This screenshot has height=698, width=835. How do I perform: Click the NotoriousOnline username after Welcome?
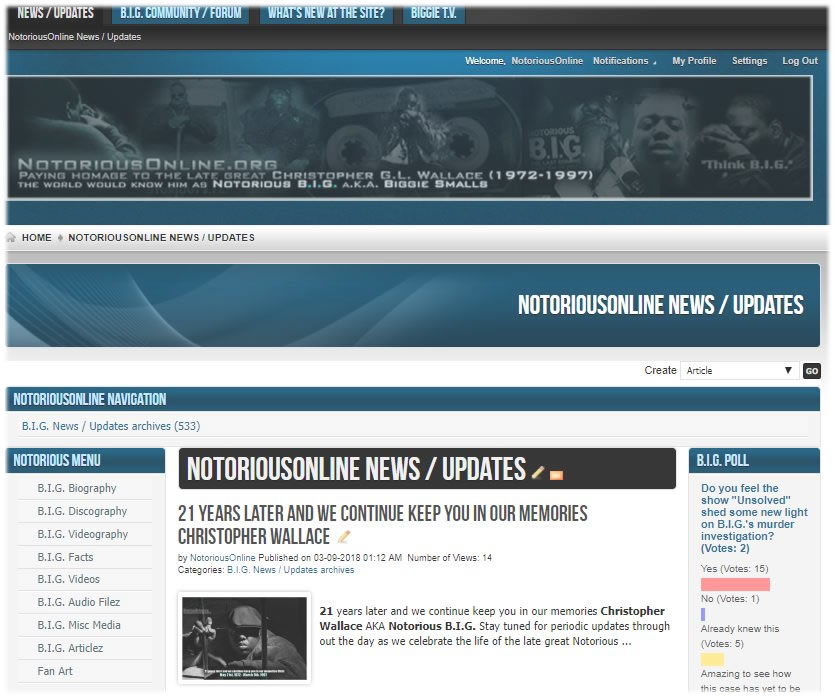pyautogui.click(x=547, y=61)
